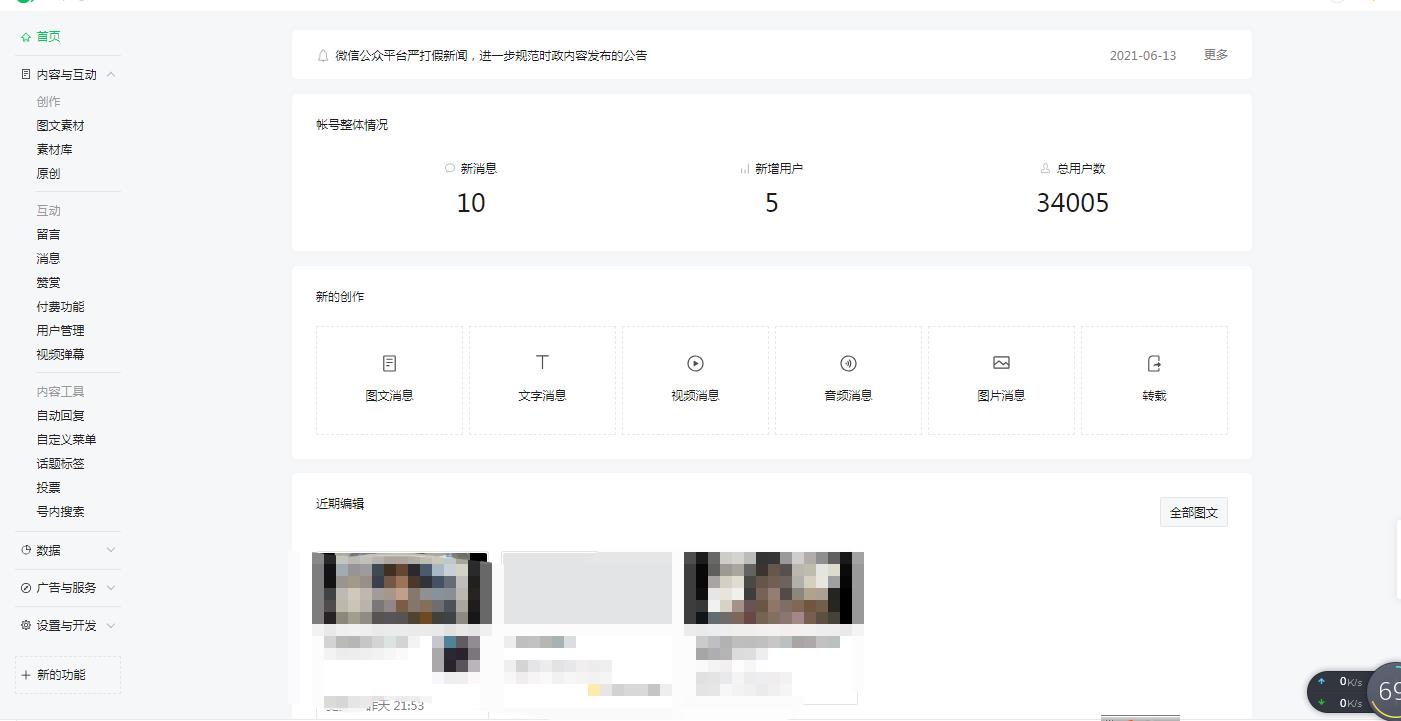Click the 内容与互动 section icon
The width and height of the screenshot is (1401, 721).
[x=26, y=74]
